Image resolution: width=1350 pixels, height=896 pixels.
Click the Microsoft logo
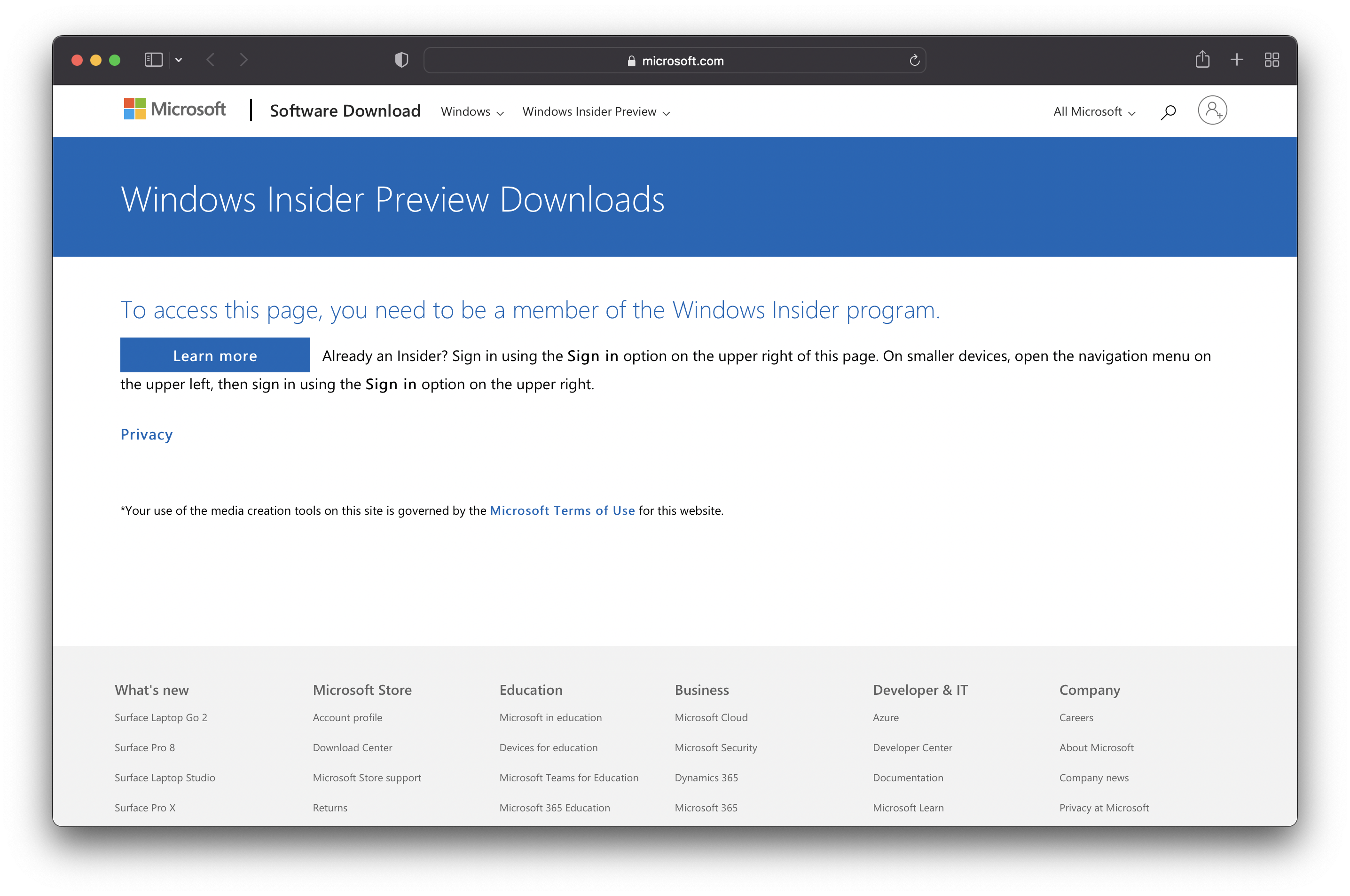(175, 109)
